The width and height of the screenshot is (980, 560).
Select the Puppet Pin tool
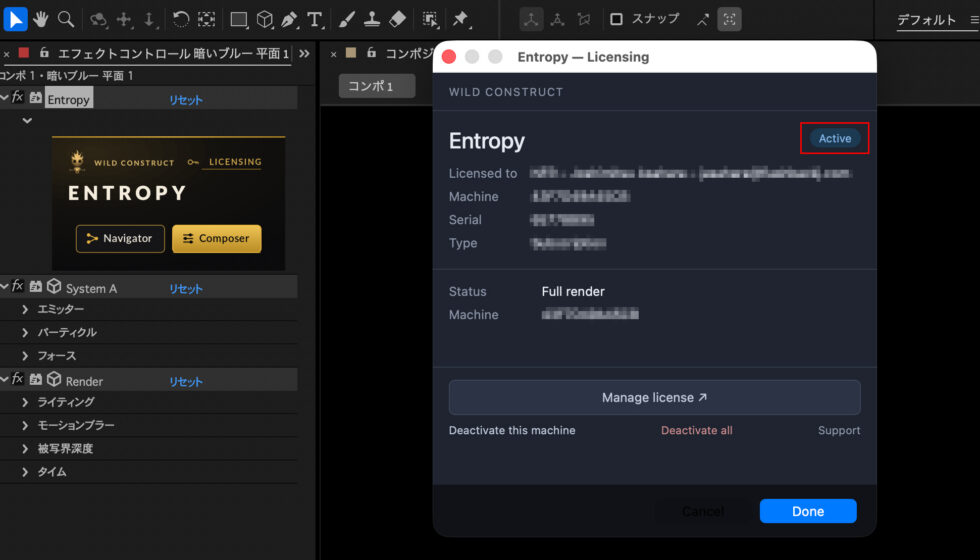(461, 19)
